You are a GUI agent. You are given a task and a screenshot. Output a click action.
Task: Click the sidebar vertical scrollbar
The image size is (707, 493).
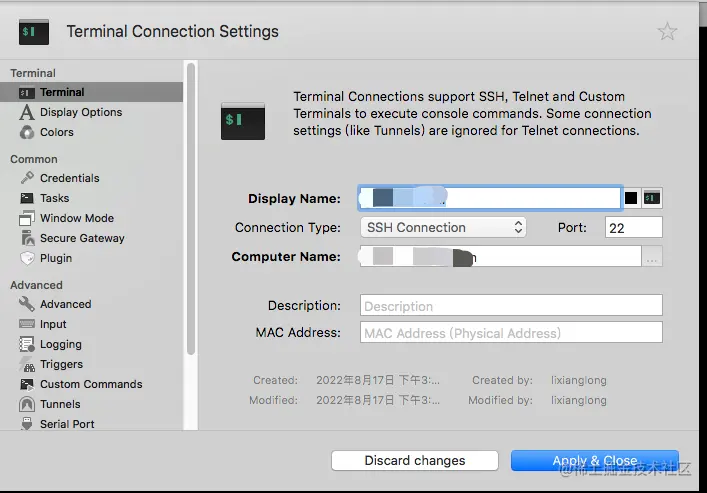click(x=190, y=210)
